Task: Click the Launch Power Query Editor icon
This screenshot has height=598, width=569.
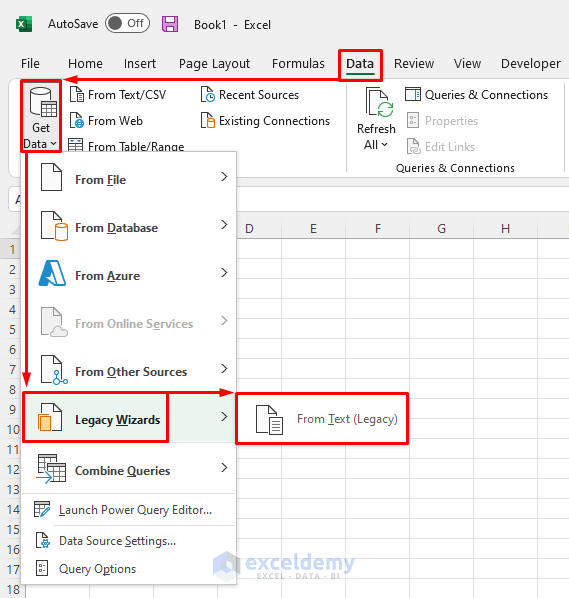Action: click(42, 509)
